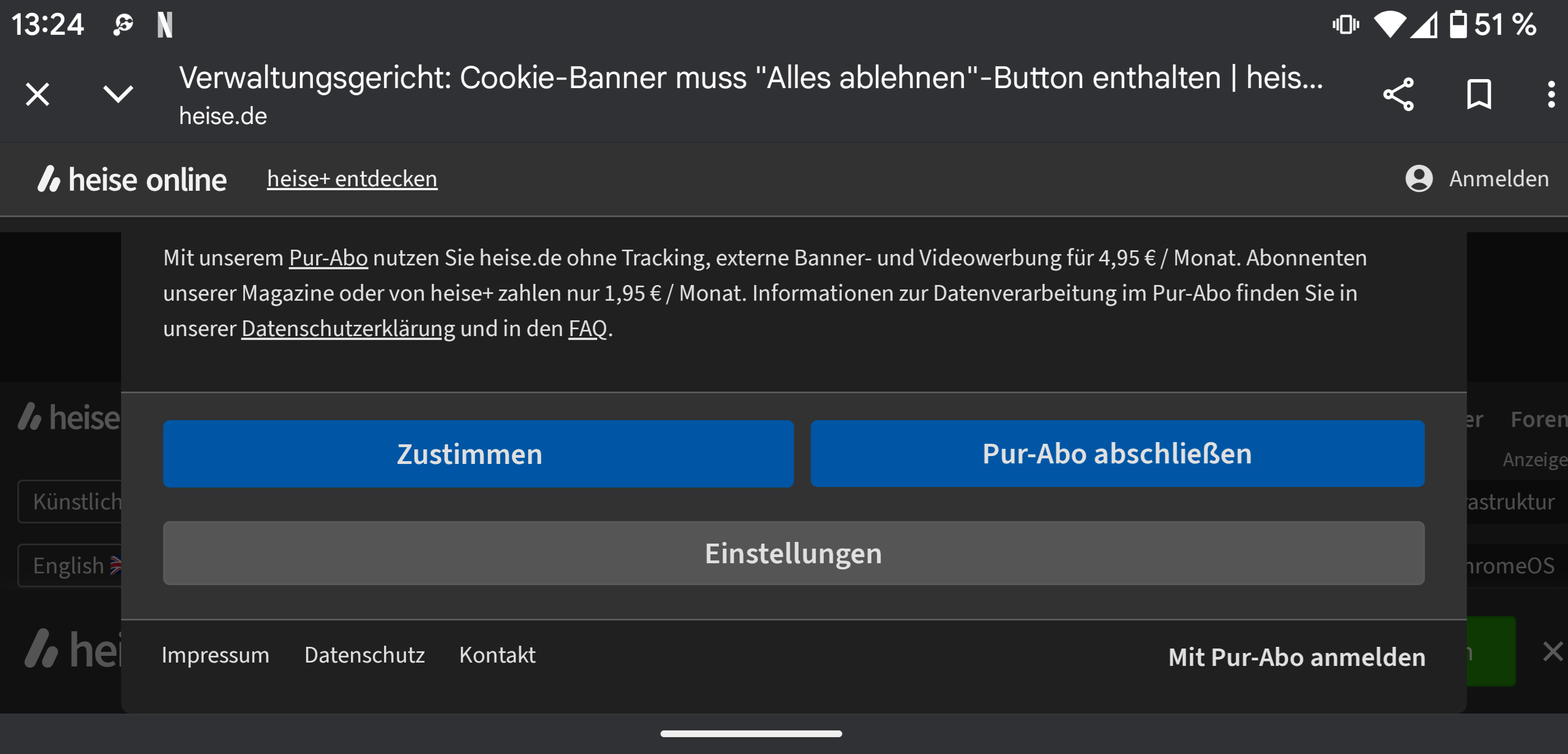Select Kontakt in banner footer

pyautogui.click(x=497, y=655)
